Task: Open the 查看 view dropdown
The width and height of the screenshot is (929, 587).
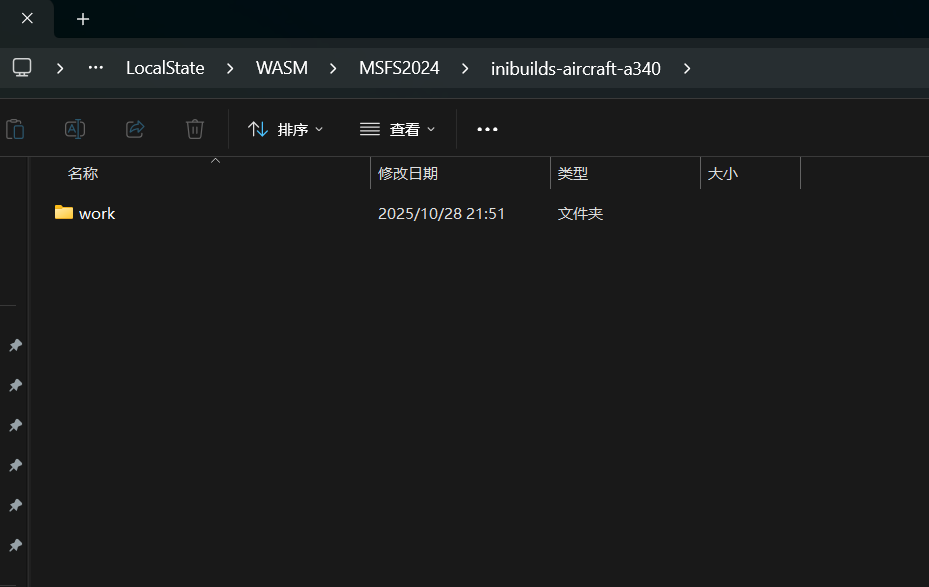Action: coord(398,129)
